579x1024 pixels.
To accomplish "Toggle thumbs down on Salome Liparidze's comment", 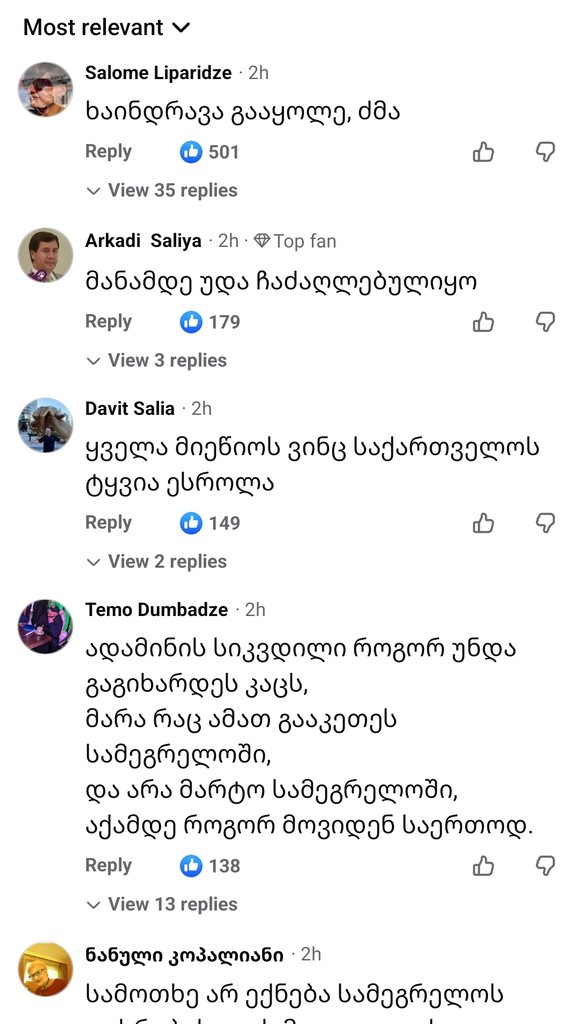I will pos(545,152).
